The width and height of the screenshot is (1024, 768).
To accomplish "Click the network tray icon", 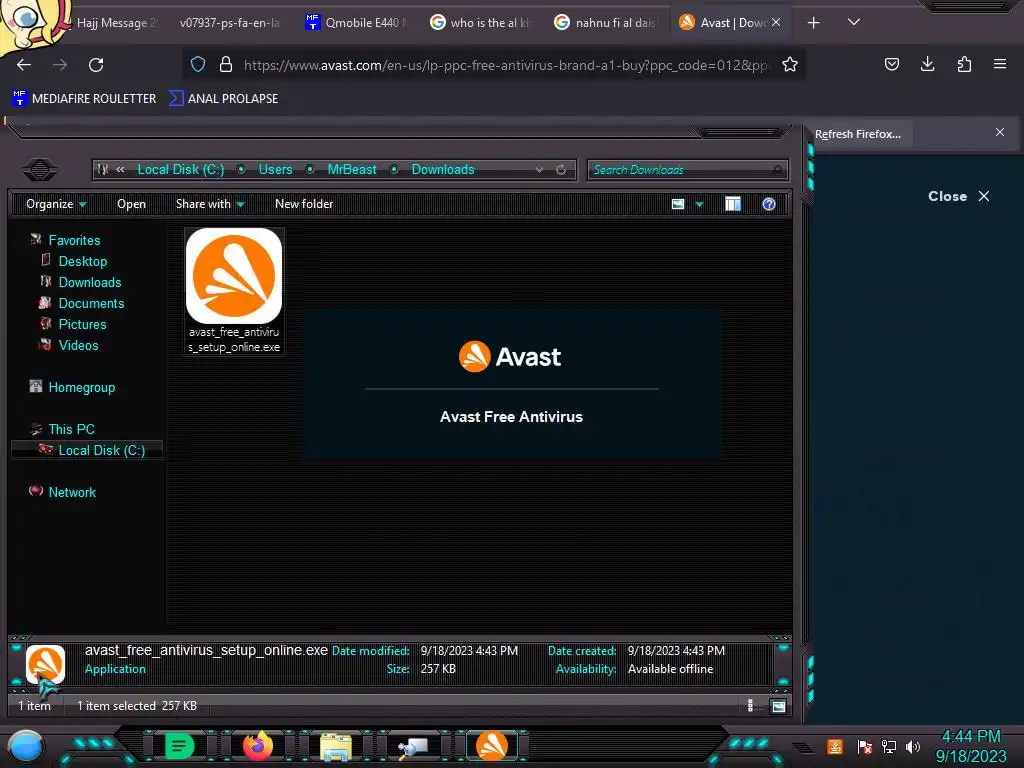I will click(x=888, y=746).
